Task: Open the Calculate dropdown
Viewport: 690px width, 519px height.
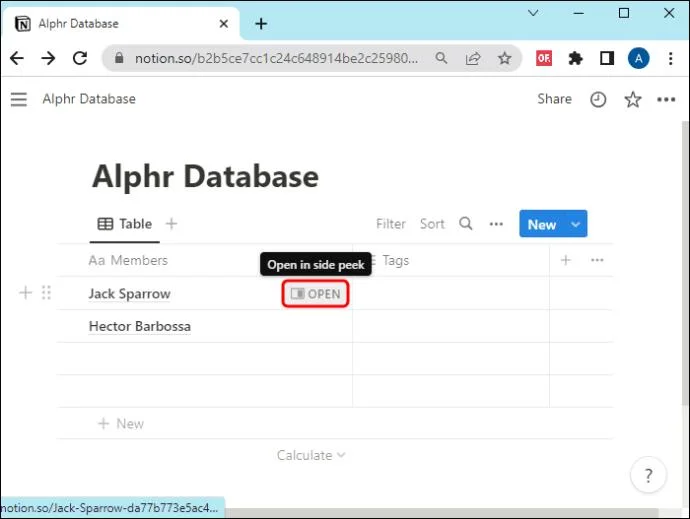Action: point(311,455)
